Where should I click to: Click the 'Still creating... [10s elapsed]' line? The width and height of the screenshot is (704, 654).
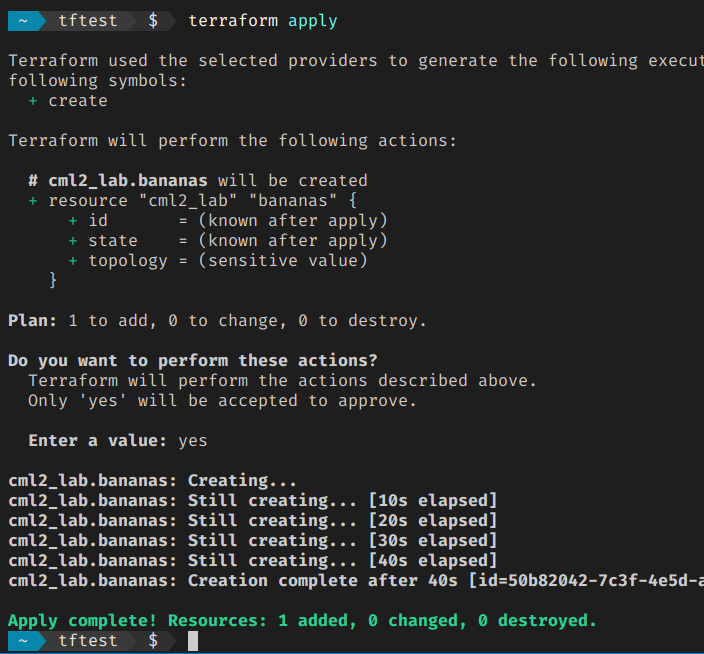(x=252, y=501)
